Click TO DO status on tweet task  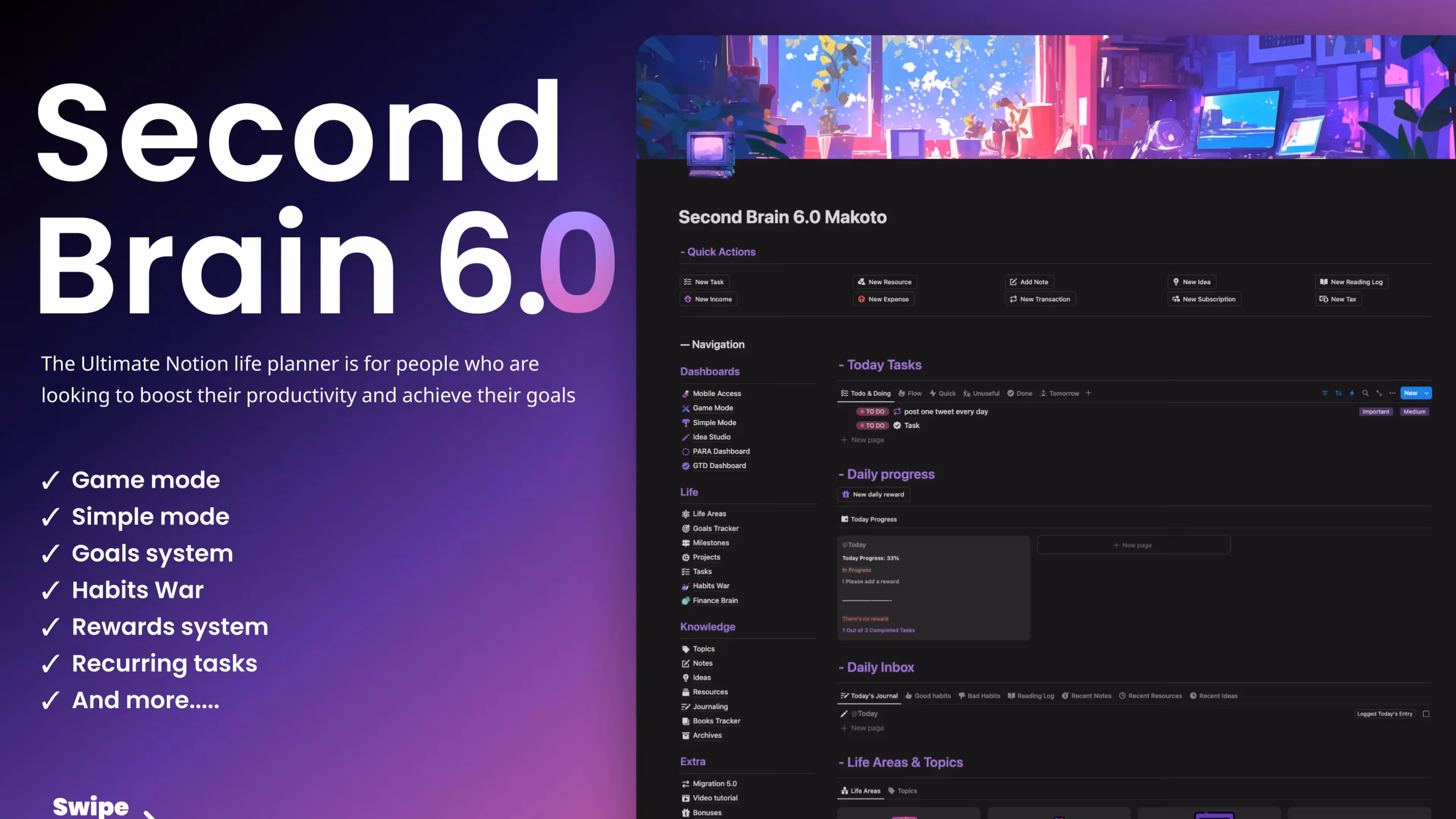click(872, 411)
